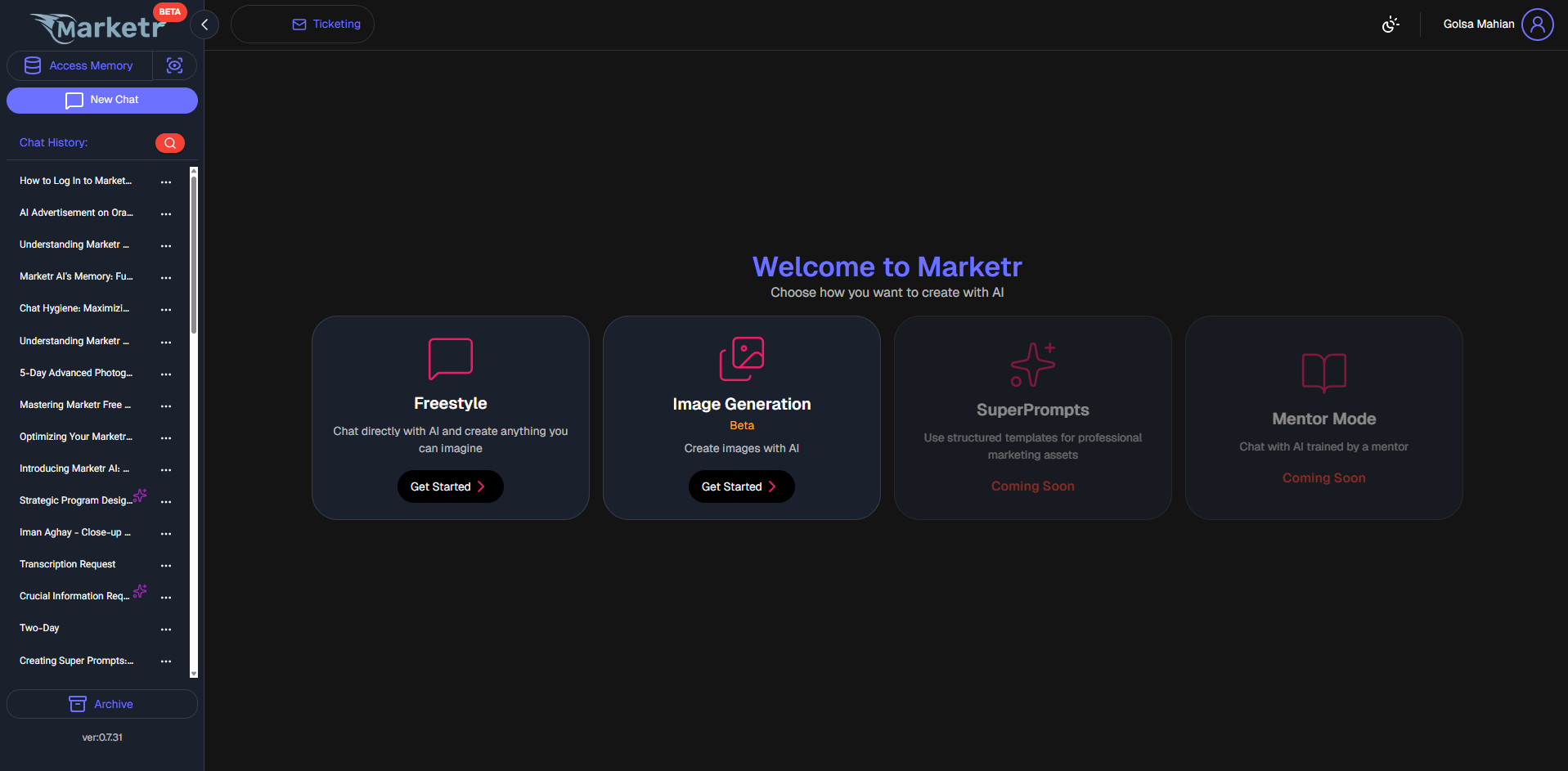Click Coming Soon under Mentor Mode
This screenshot has width=1568, height=771.
pyautogui.click(x=1324, y=477)
